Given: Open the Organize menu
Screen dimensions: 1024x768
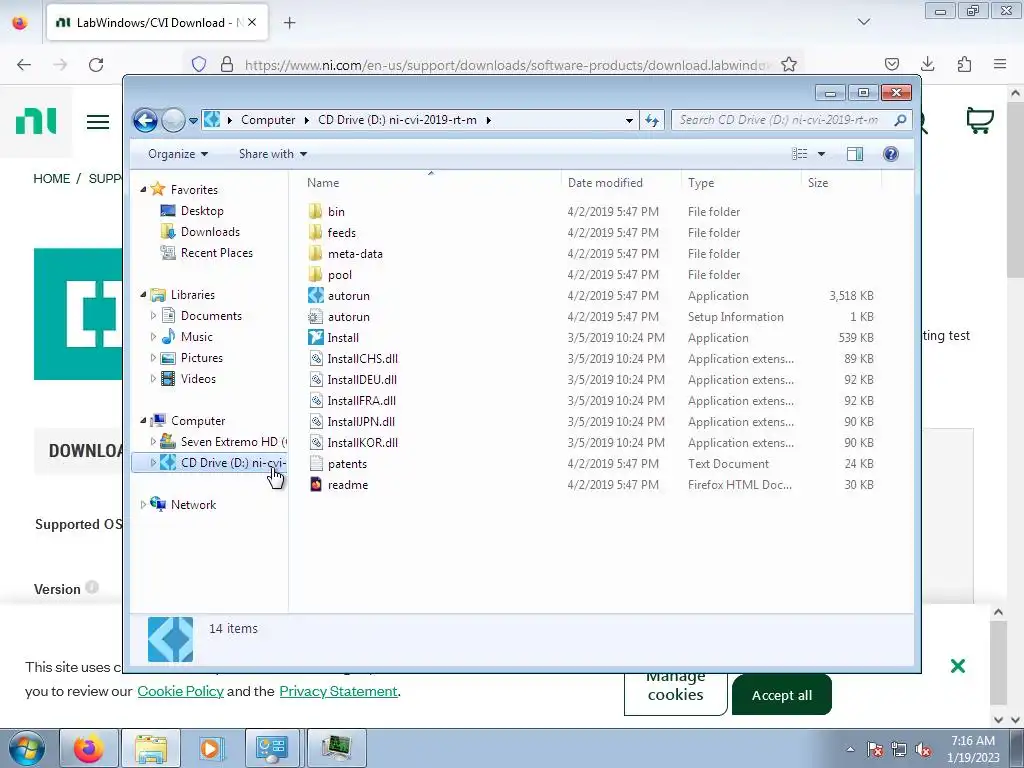Looking at the screenshot, I should [178, 154].
